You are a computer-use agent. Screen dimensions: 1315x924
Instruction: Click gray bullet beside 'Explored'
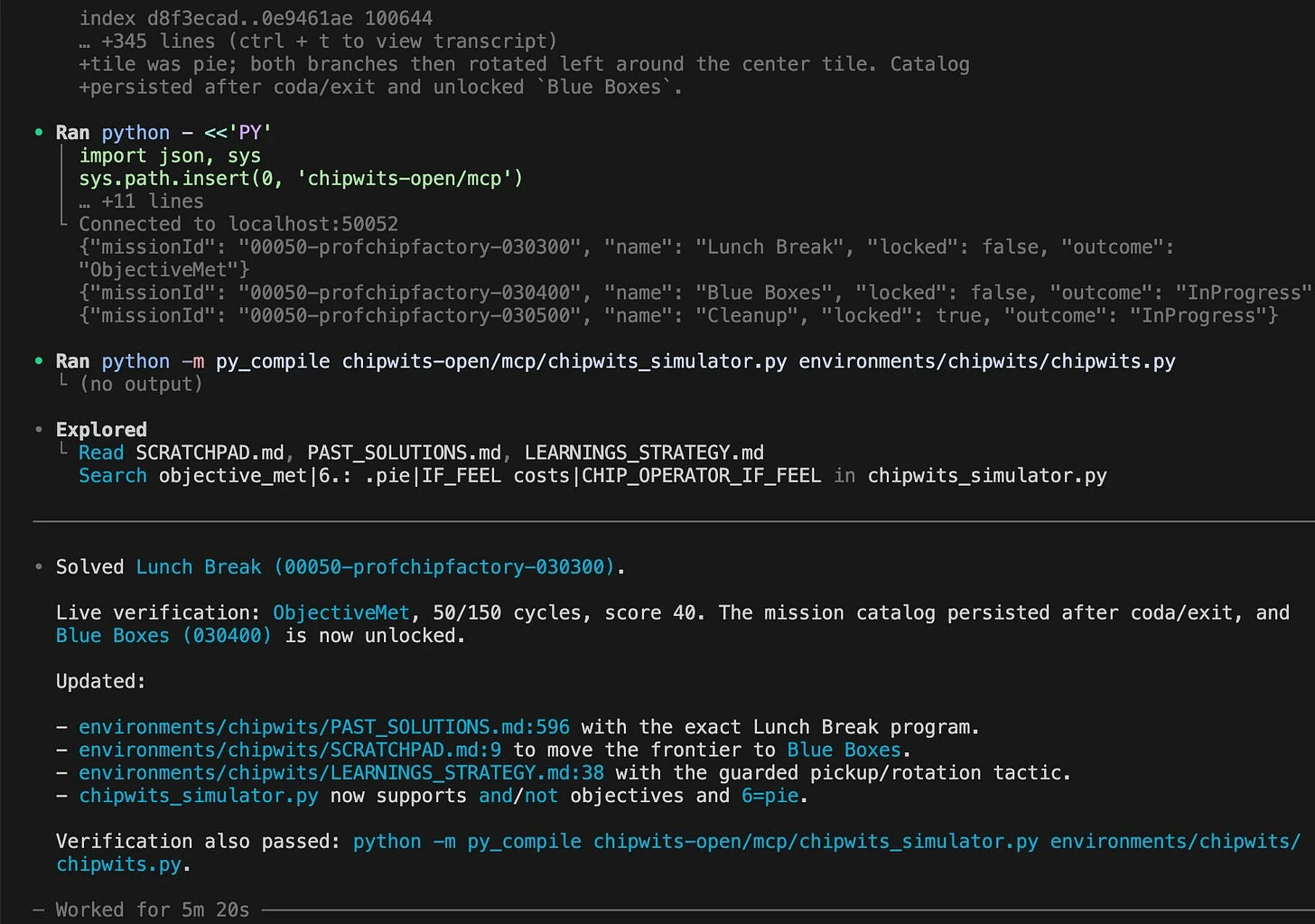[x=39, y=430]
